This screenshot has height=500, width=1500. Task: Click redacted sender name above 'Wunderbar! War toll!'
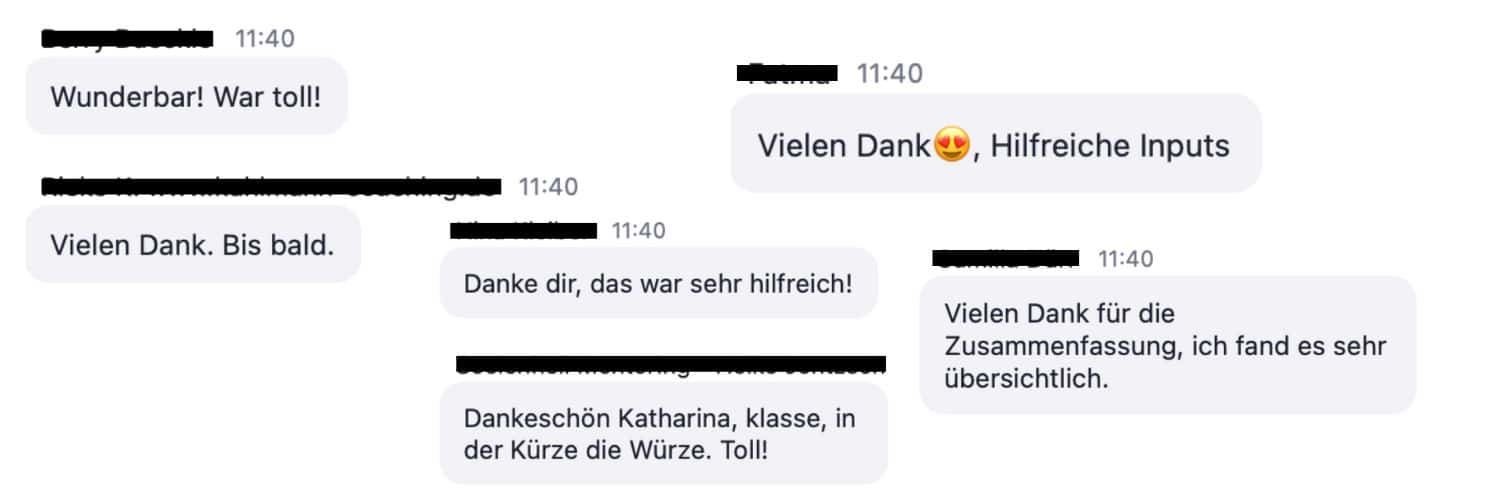(127, 39)
